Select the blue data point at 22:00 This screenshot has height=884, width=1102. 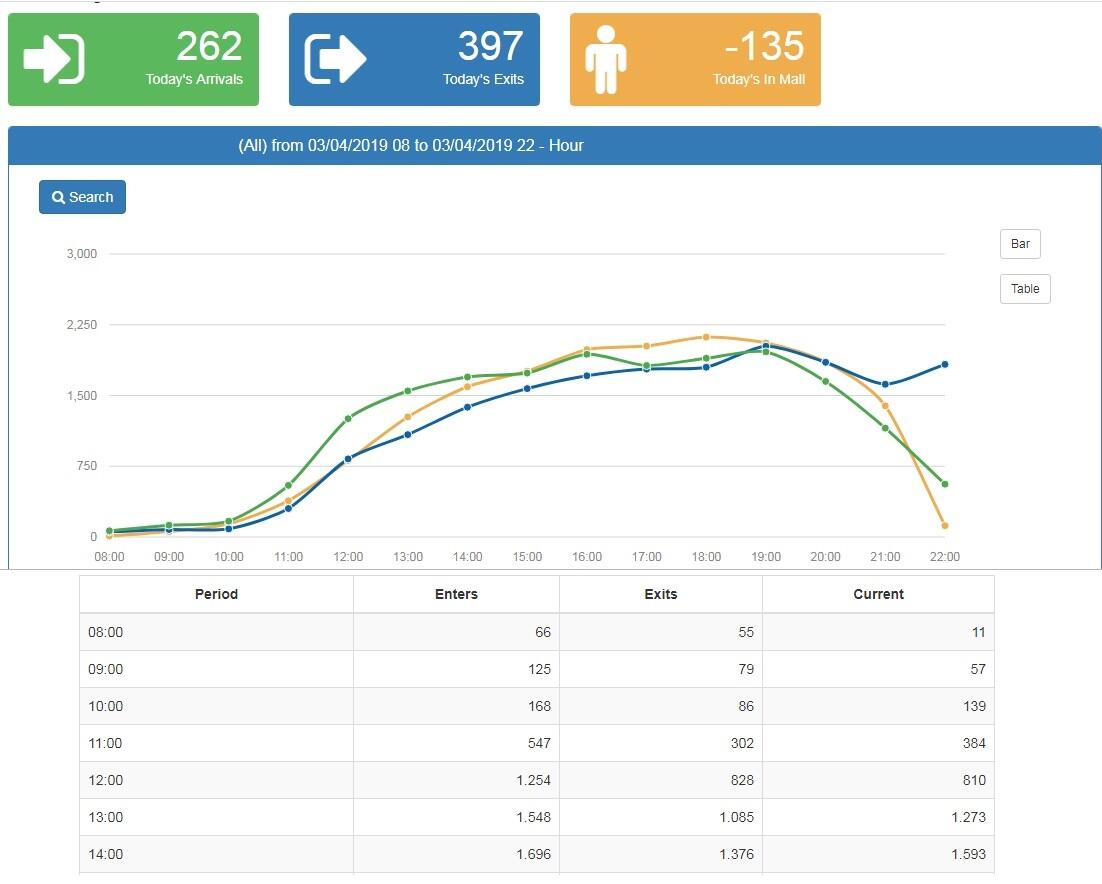(x=945, y=365)
